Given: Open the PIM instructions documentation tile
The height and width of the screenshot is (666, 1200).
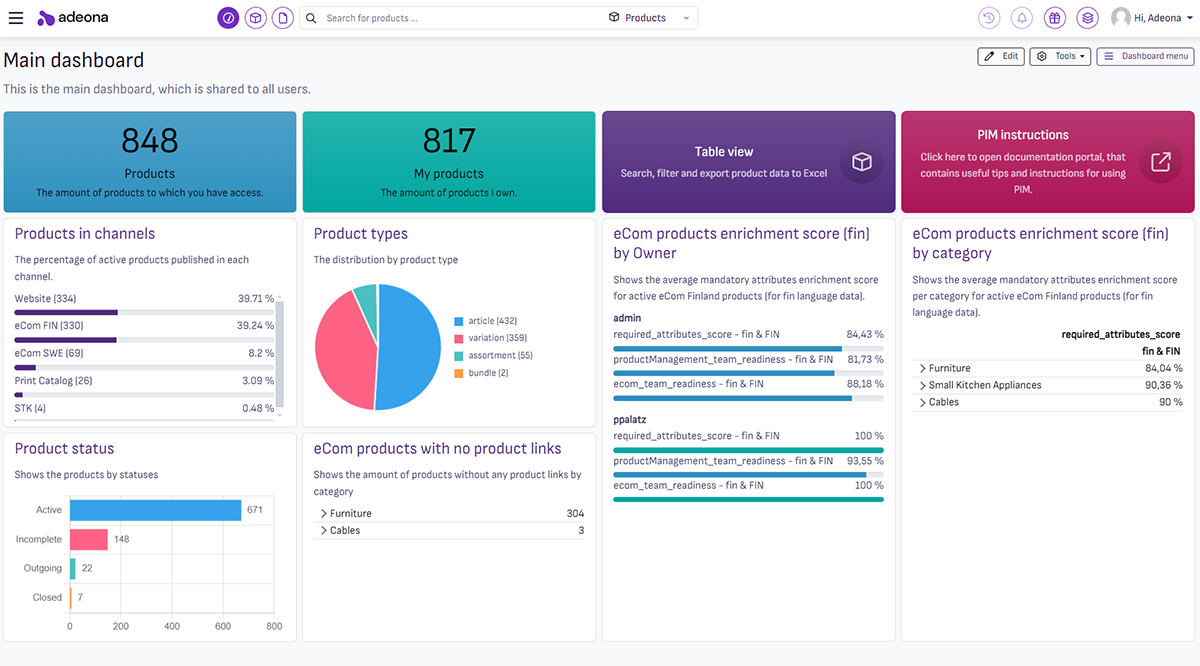Looking at the screenshot, I should tap(1047, 162).
